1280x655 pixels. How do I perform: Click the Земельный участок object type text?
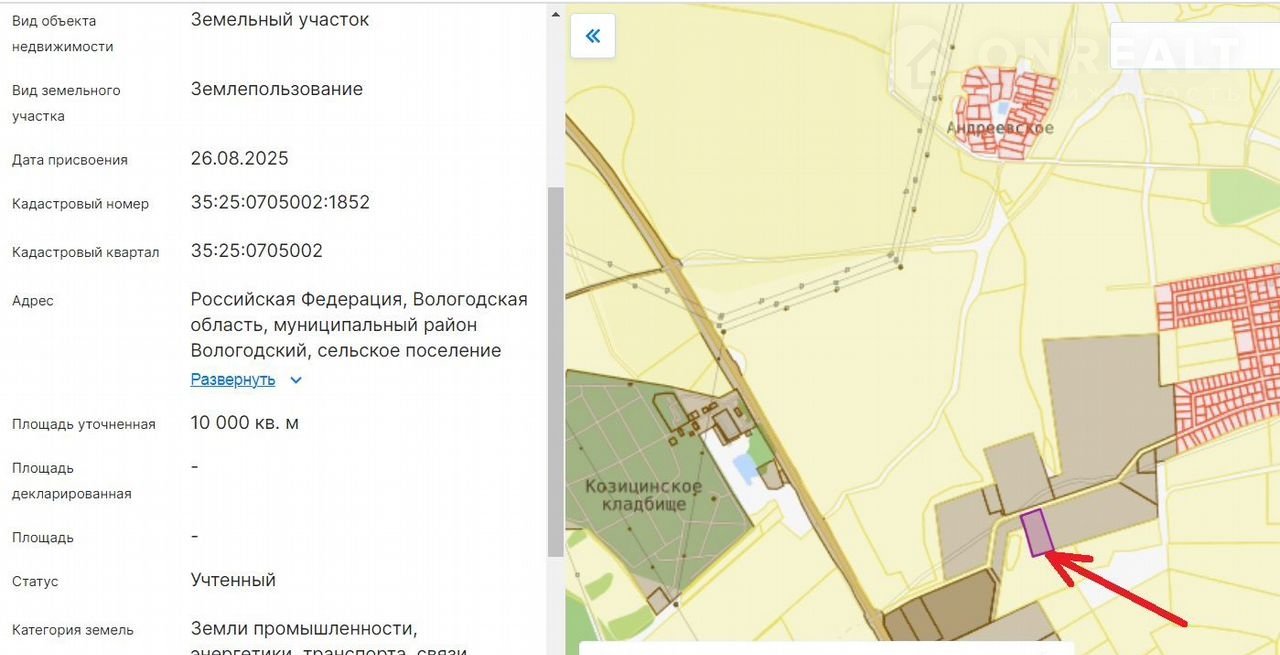[280, 20]
